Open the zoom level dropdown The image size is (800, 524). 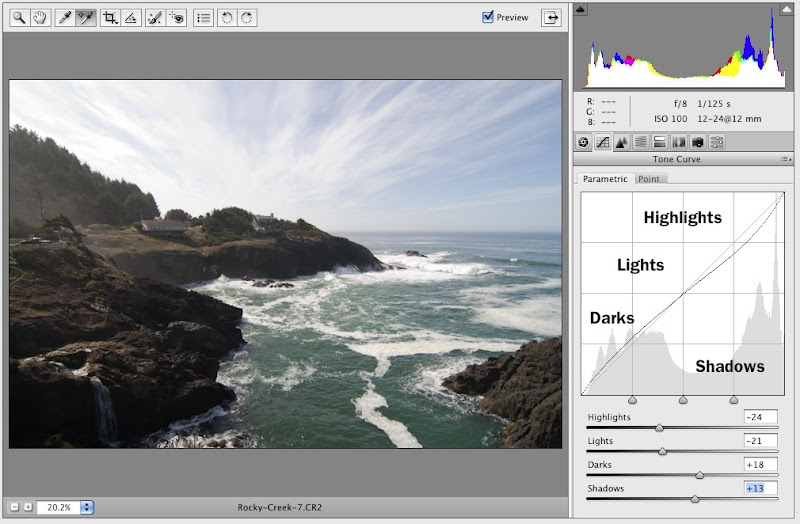pyautogui.click(x=86, y=508)
